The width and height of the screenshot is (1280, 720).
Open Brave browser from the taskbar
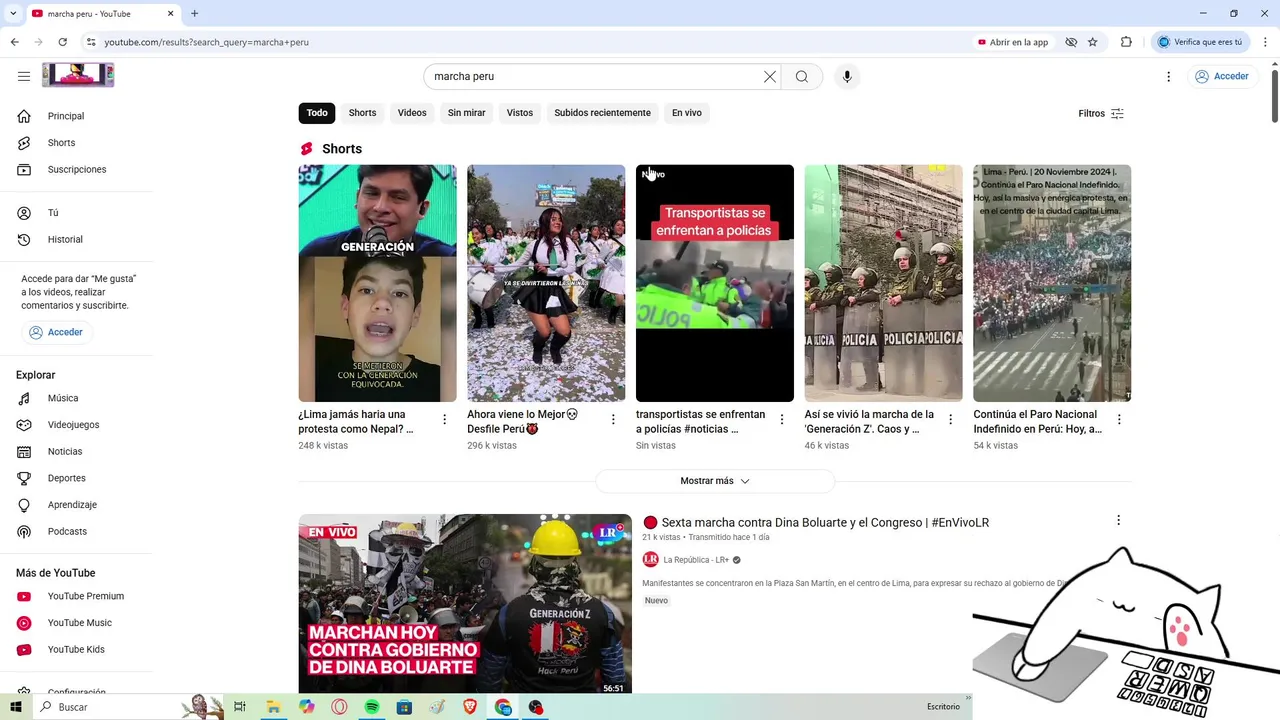coord(470,707)
